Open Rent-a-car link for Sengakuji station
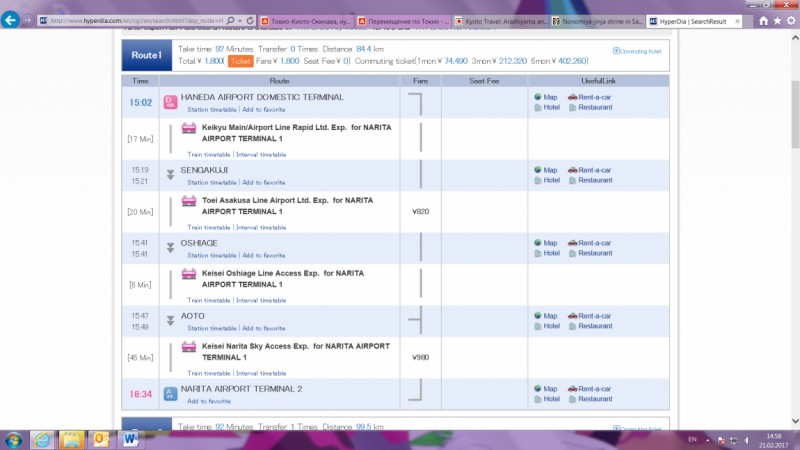This screenshot has width=800, height=450. [595, 170]
